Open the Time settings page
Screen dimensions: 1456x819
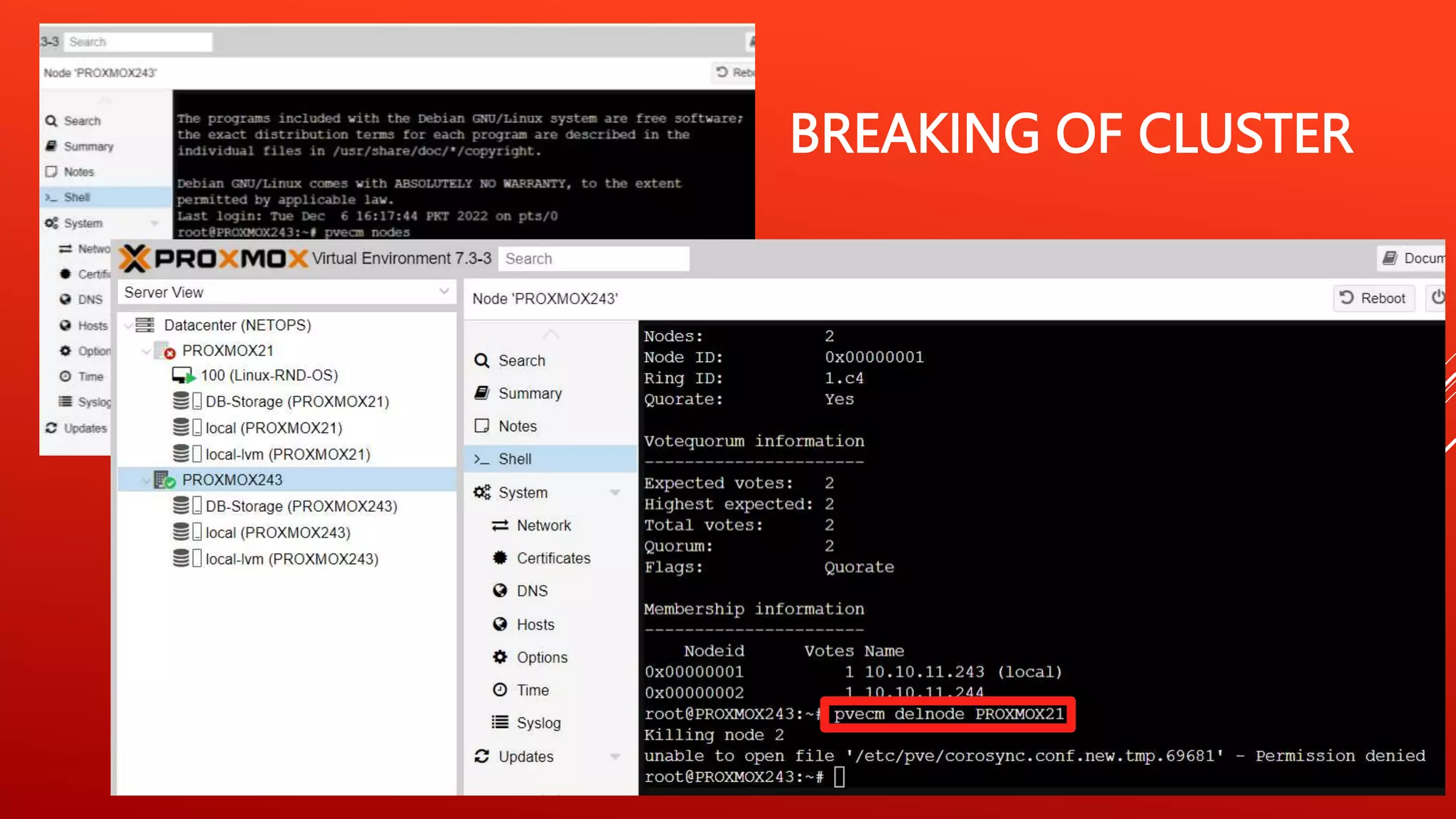click(550, 690)
